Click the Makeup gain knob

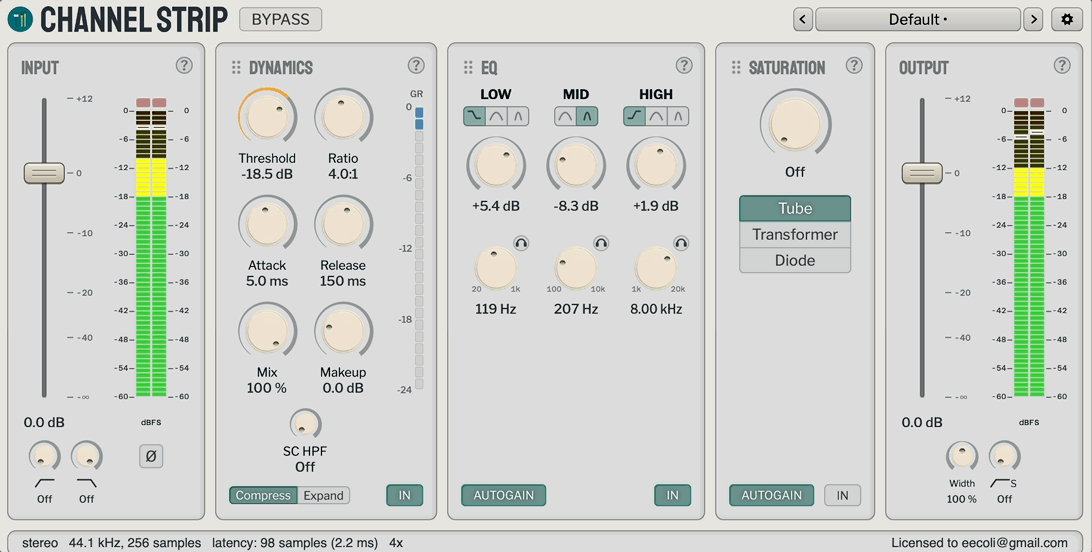pyautogui.click(x=343, y=331)
